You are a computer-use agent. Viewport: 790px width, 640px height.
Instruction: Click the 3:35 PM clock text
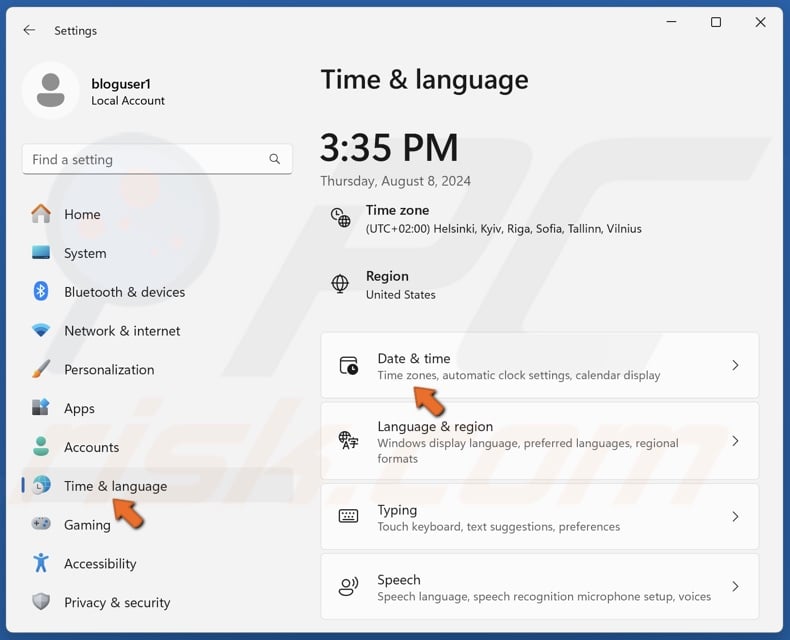(389, 148)
